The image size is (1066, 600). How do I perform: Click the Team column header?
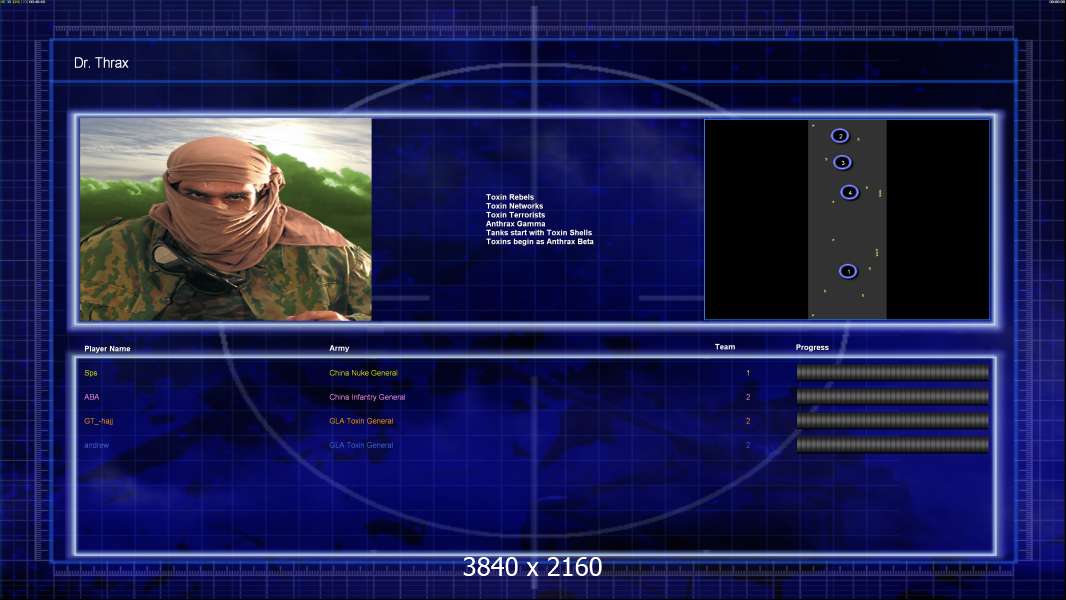[725, 347]
